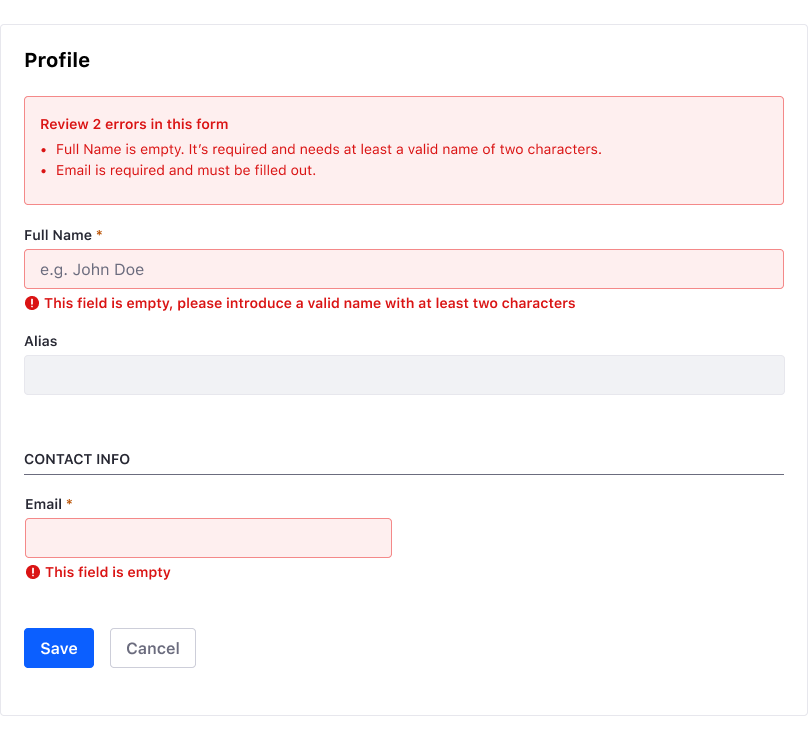Click the disabled Alias input field
808x740 pixels.
(404, 374)
